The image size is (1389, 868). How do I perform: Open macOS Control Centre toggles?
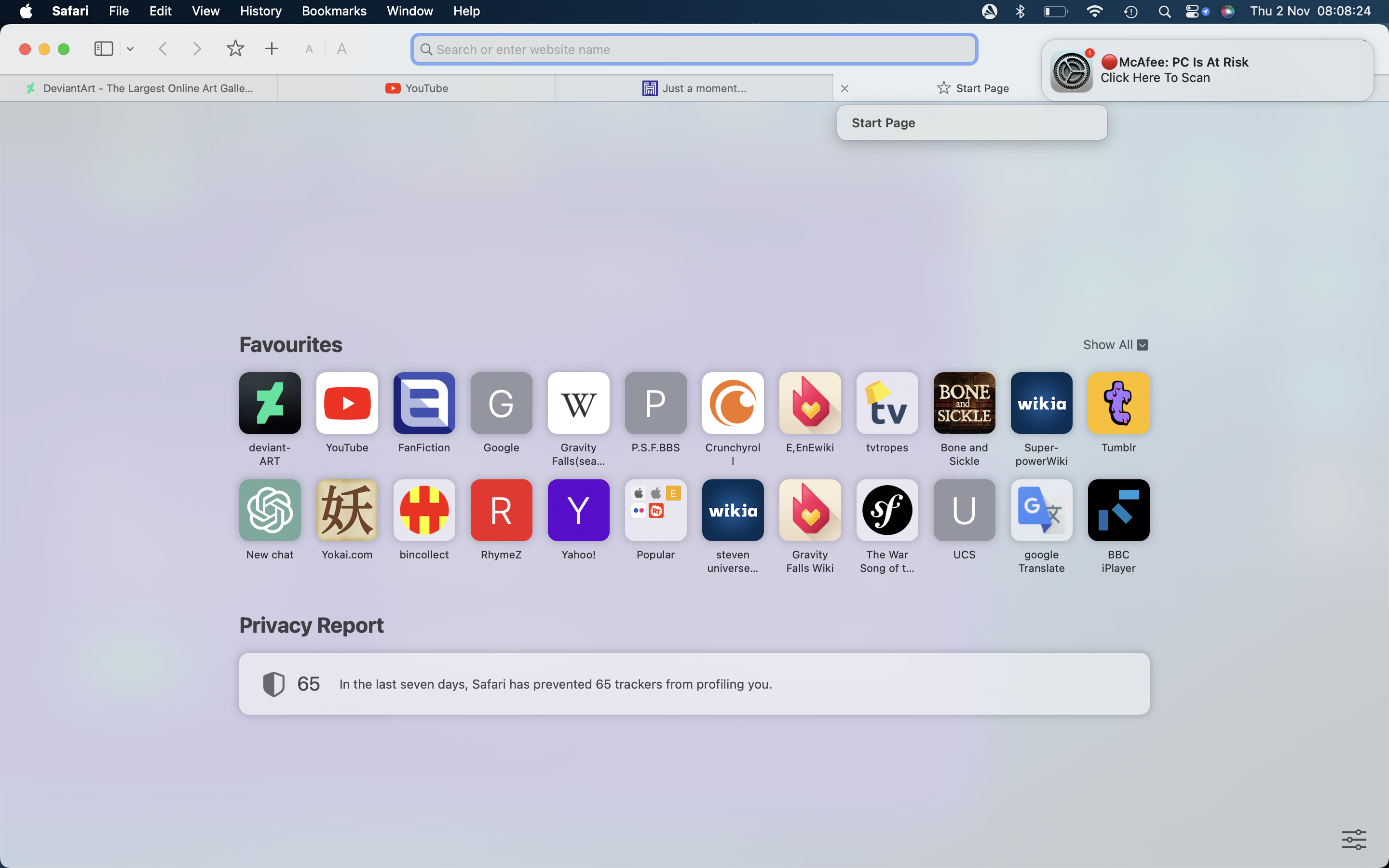point(1192,11)
